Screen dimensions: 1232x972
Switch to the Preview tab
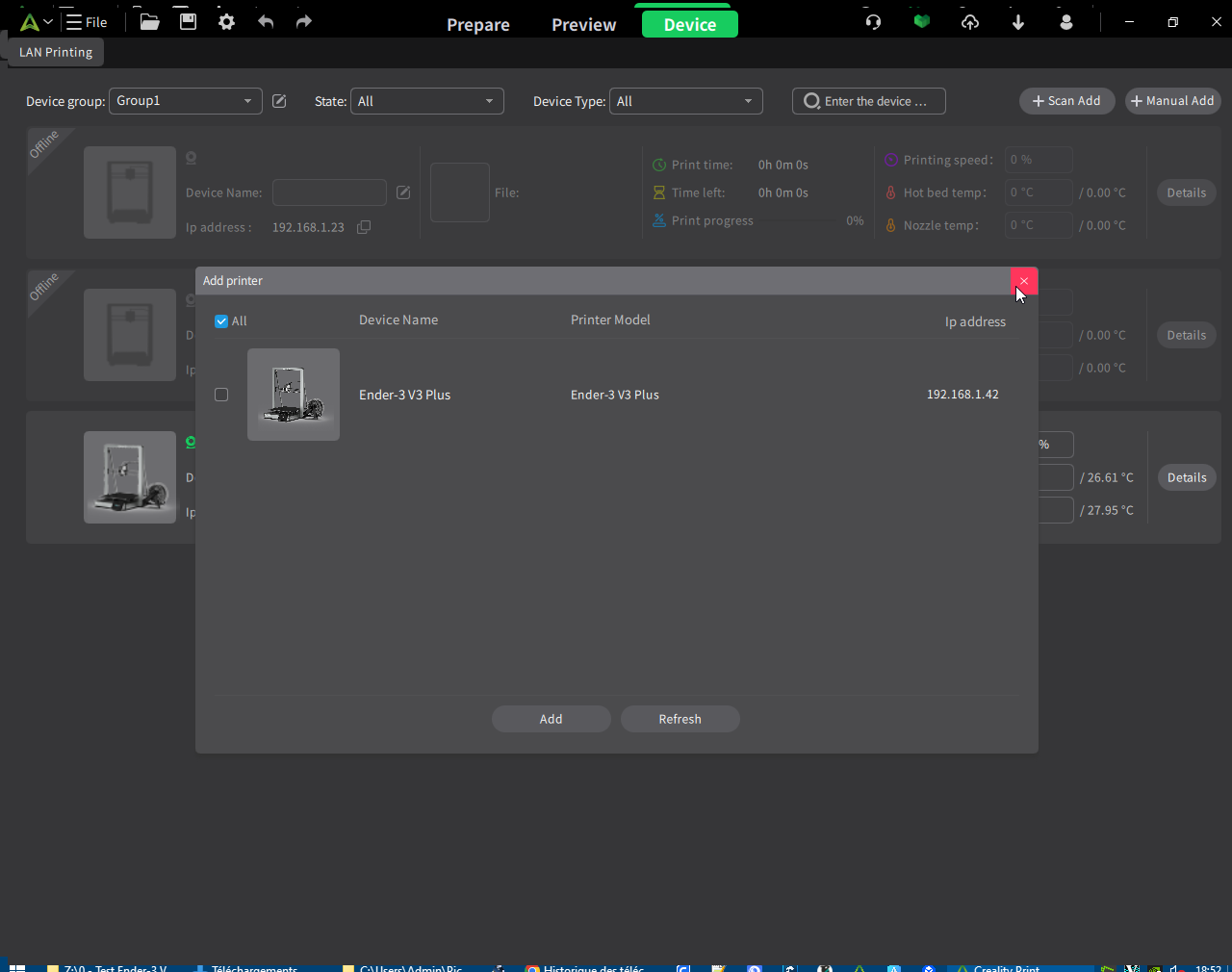(x=583, y=25)
